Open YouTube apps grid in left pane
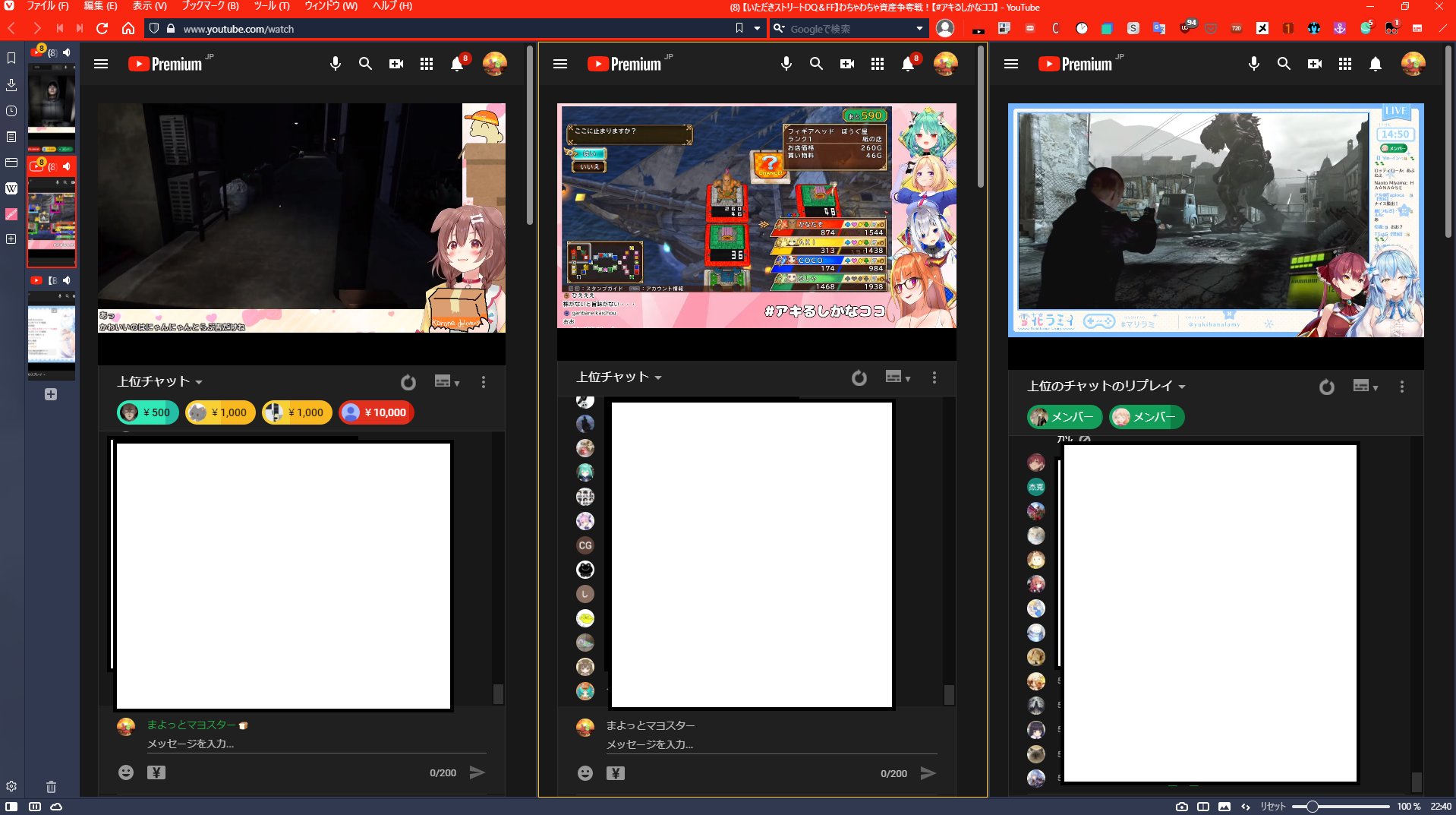 click(427, 64)
